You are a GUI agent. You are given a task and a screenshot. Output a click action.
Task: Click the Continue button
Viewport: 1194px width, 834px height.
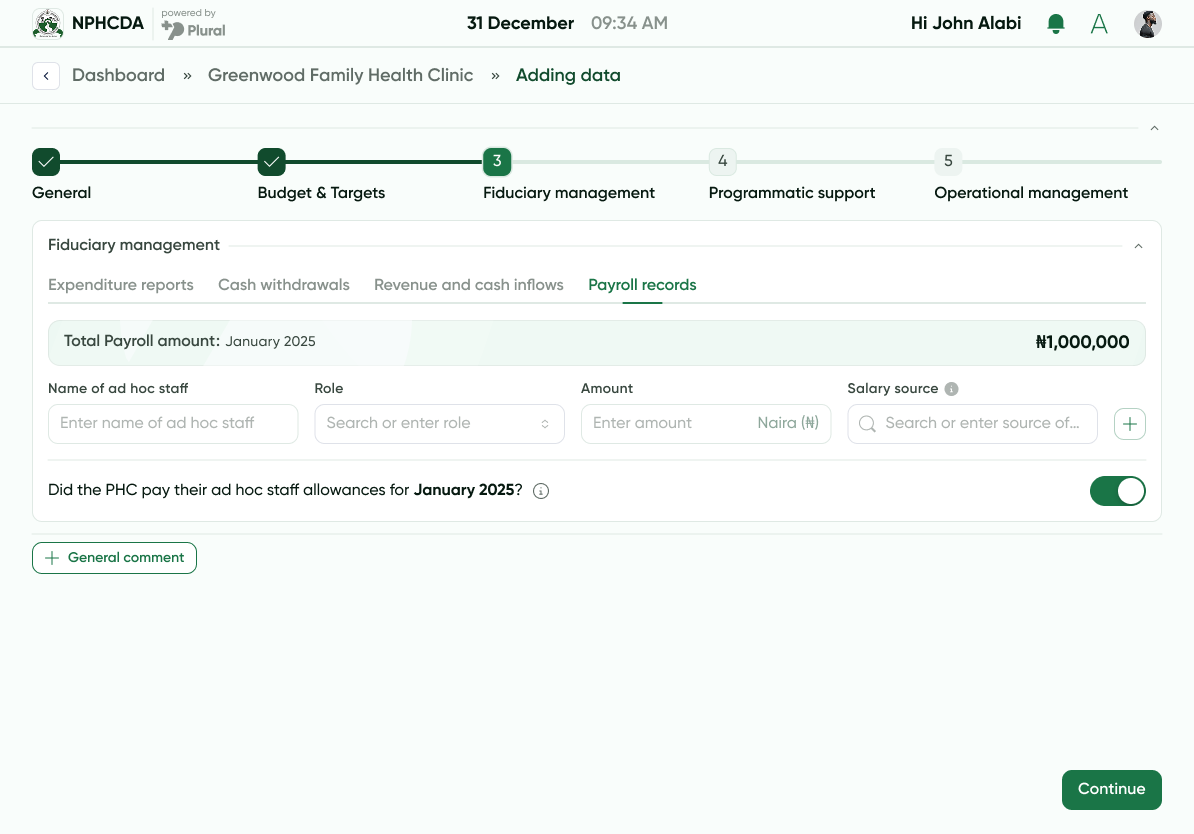coord(1112,790)
